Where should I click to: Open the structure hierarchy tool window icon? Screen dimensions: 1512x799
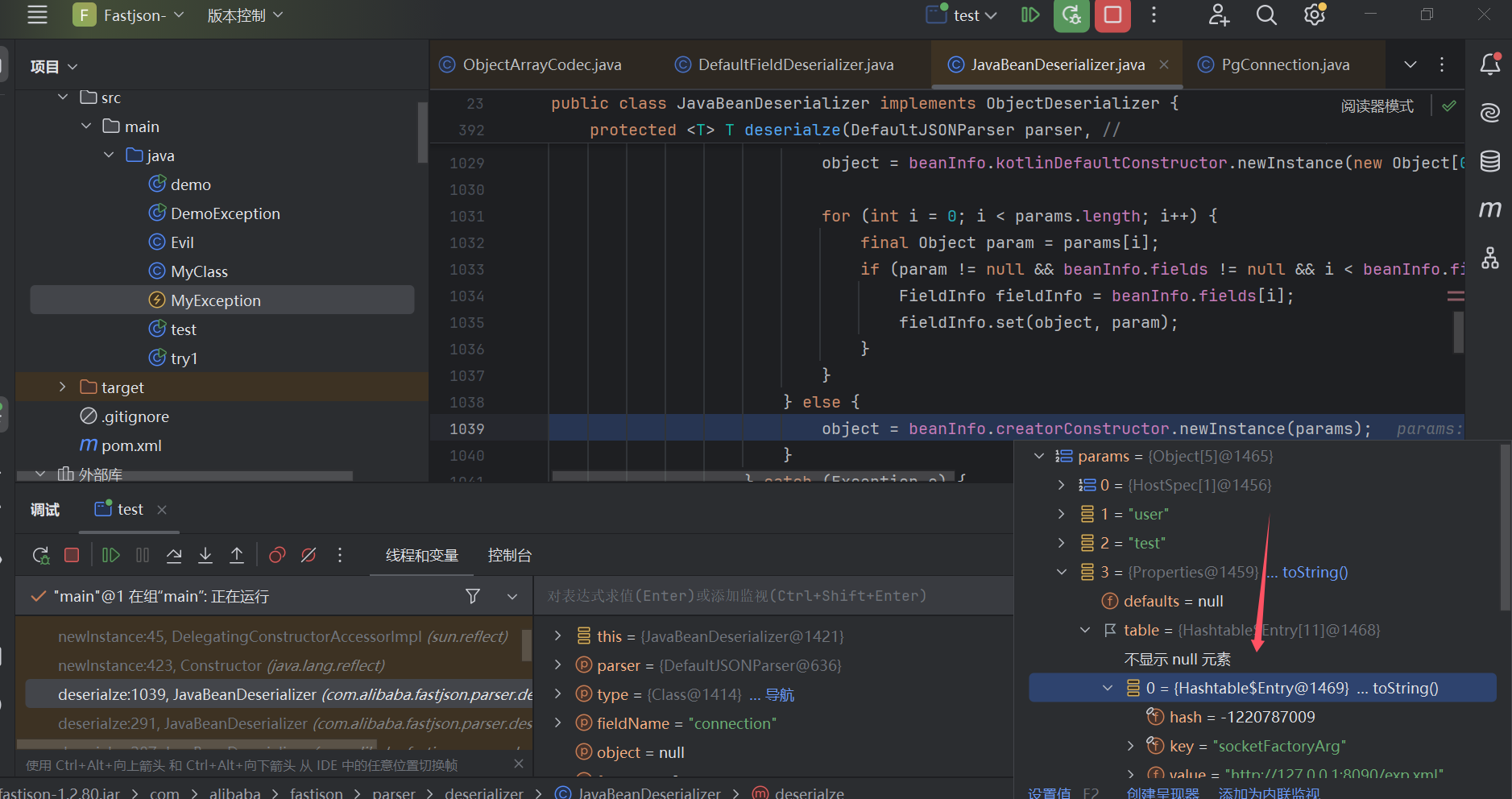(x=1490, y=258)
